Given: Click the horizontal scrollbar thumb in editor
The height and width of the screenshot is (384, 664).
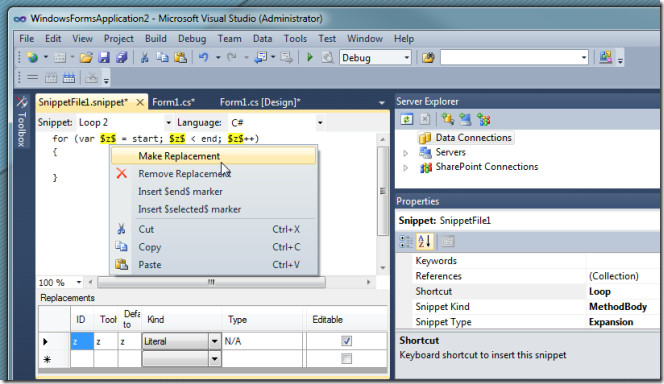Looking at the screenshot, I should 211,282.
